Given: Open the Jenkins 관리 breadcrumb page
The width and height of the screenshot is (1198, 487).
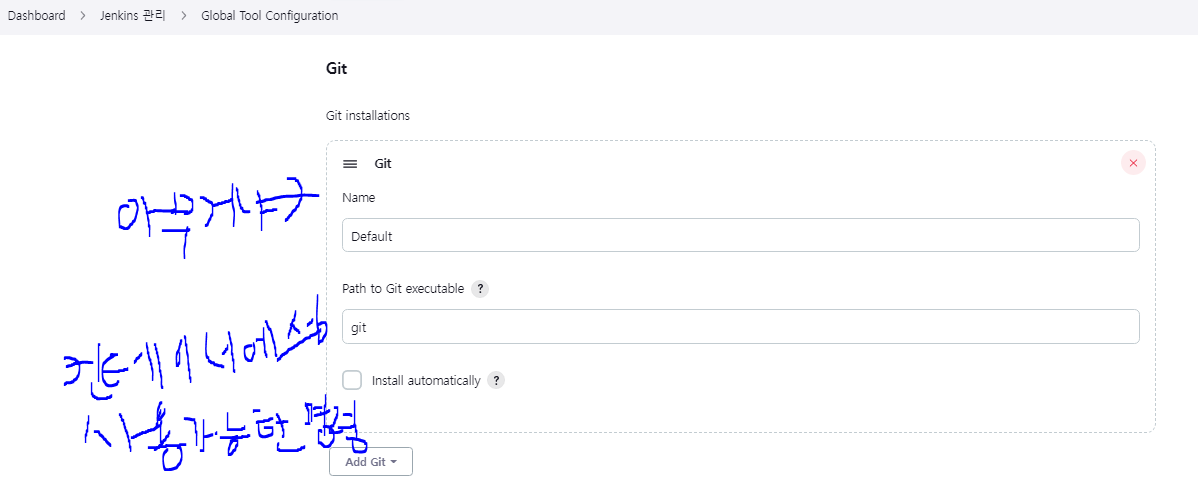Looking at the screenshot, I should click(x=133, y=15).
